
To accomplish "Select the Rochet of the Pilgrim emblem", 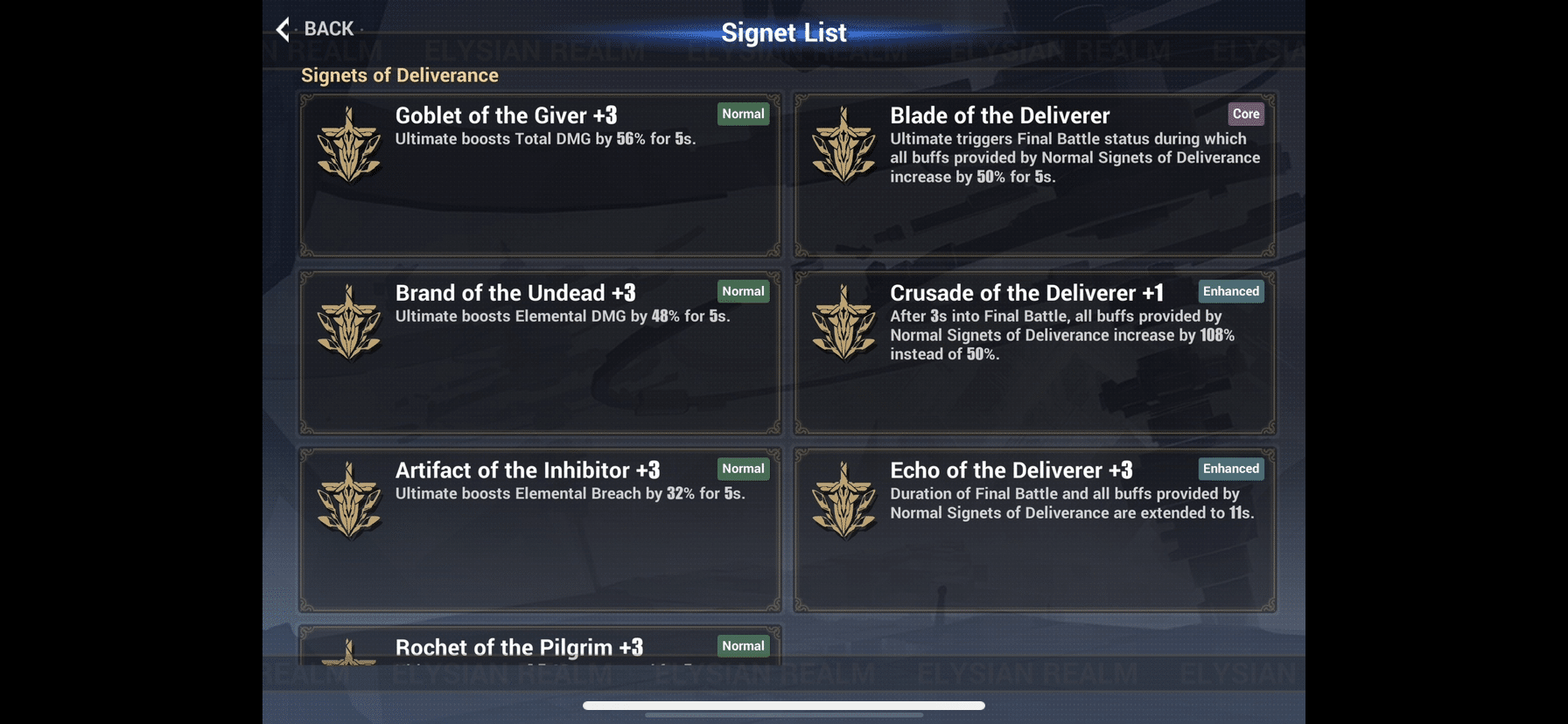I will coord(349,652).
